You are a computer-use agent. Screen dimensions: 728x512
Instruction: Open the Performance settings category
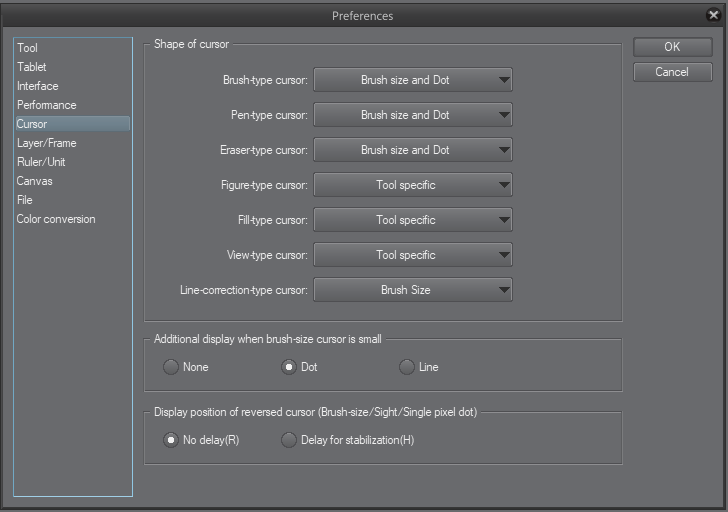(x=46, y=105)
